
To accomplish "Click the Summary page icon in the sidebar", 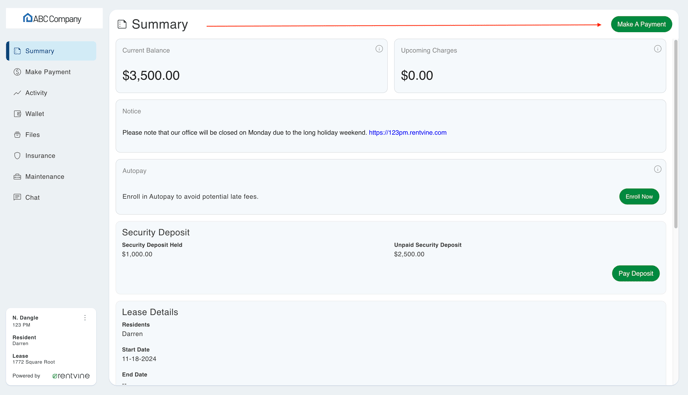I will (x=17, y=51).
